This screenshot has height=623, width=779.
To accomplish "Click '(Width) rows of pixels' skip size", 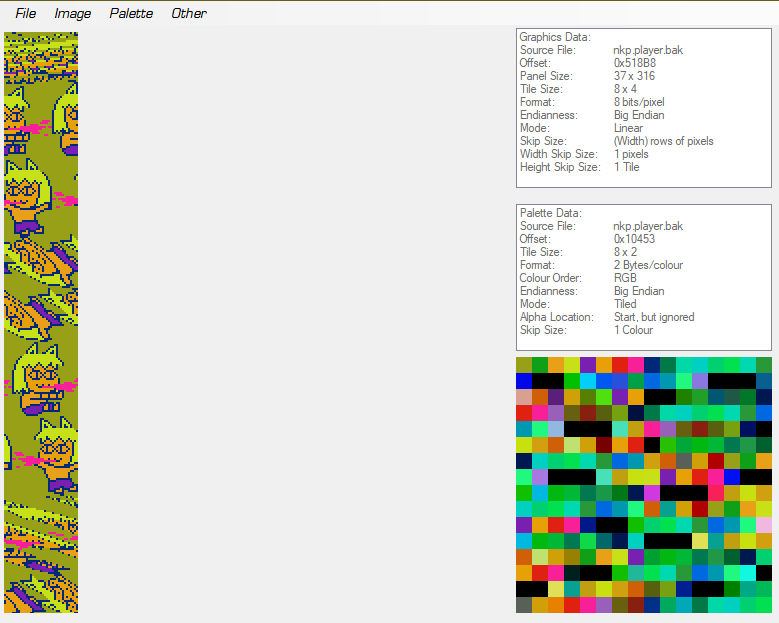I will pyautogui.click(x=663, y=141).
